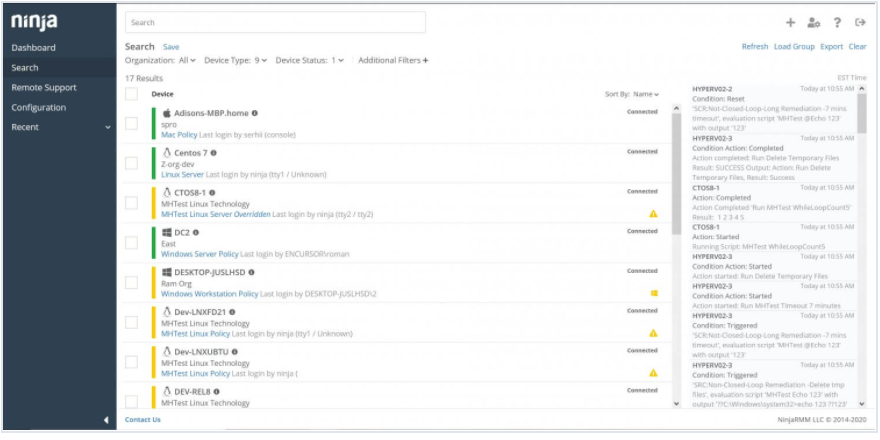Click the activity feed scrollbar

862,160
